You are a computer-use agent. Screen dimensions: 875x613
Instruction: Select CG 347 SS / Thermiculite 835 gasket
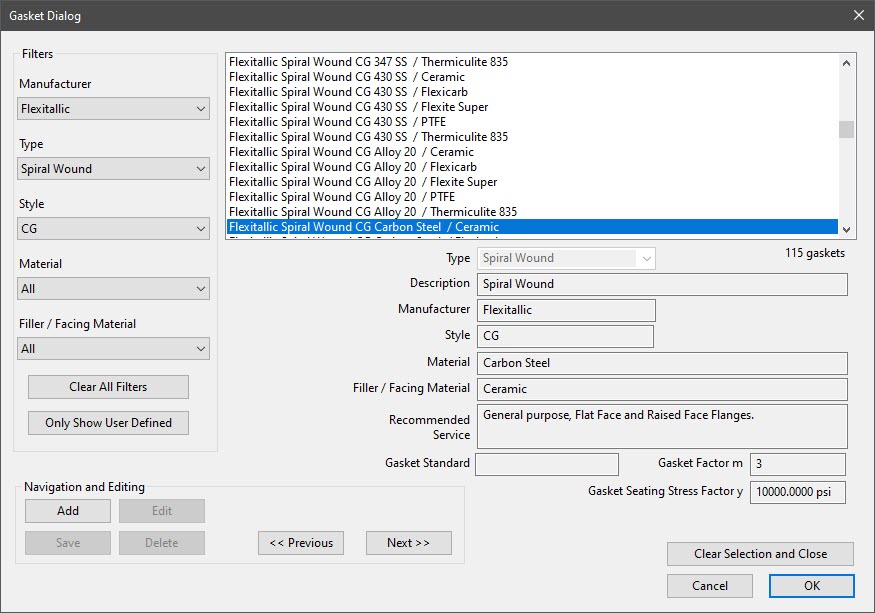532,61
